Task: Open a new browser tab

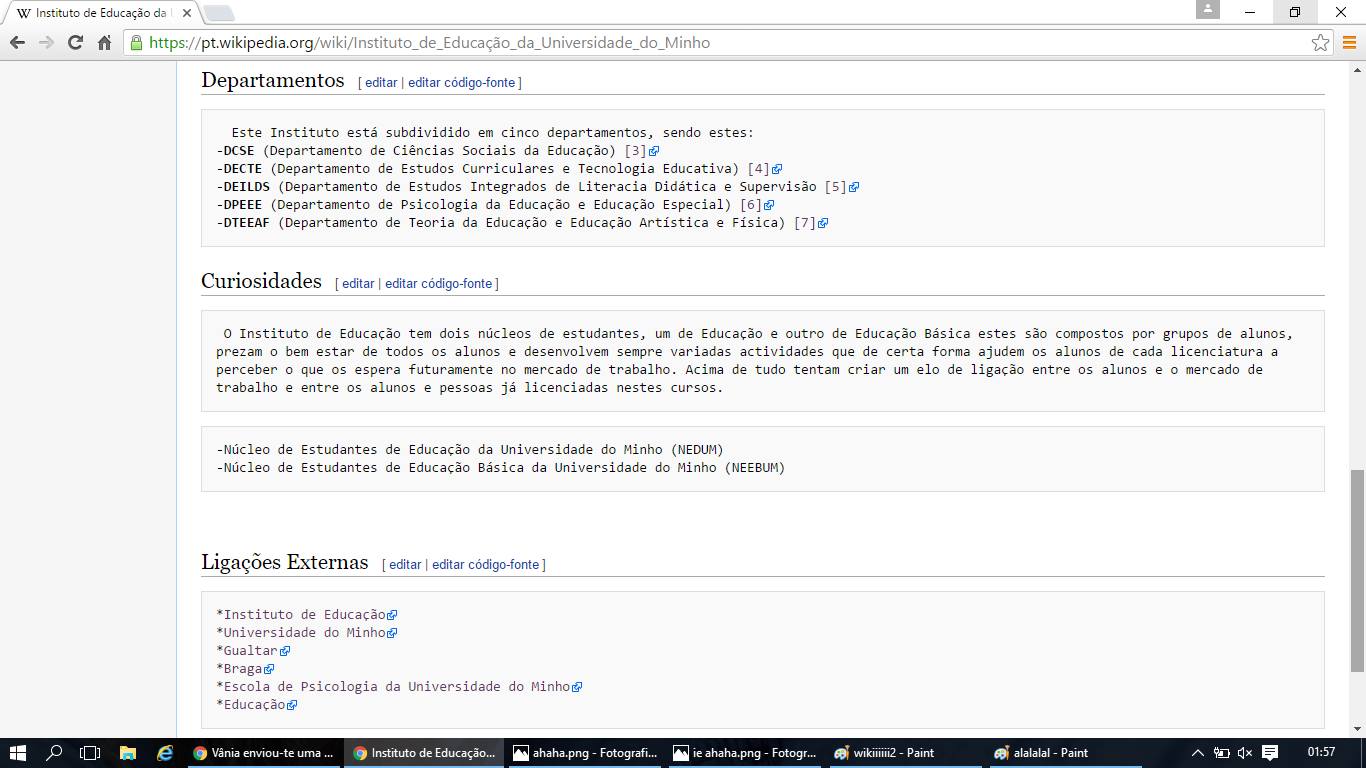Action: click(x=220, y=13)
